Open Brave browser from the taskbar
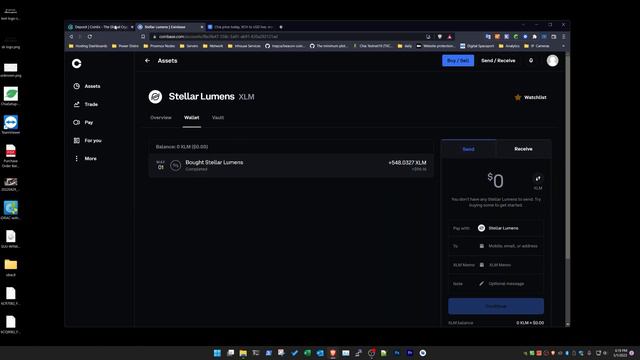The image size is (640, 360). (333, 353)
